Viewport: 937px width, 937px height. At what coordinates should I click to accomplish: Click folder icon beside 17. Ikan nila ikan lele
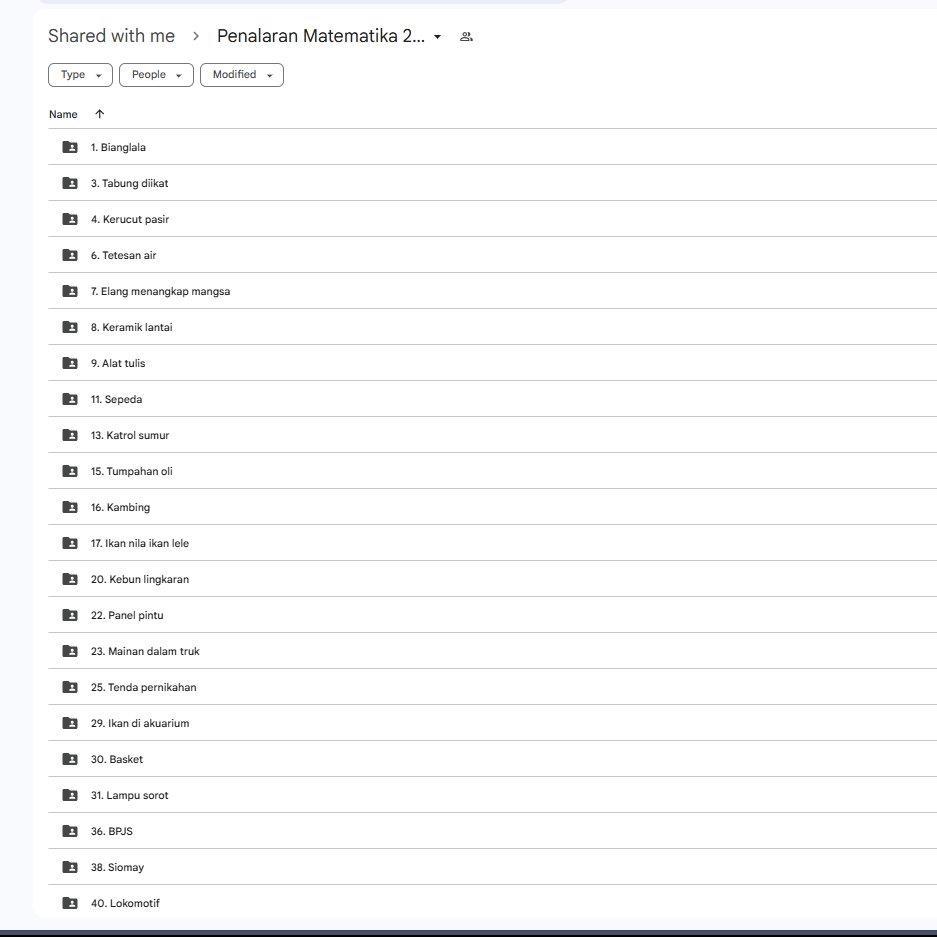point(70,543)
